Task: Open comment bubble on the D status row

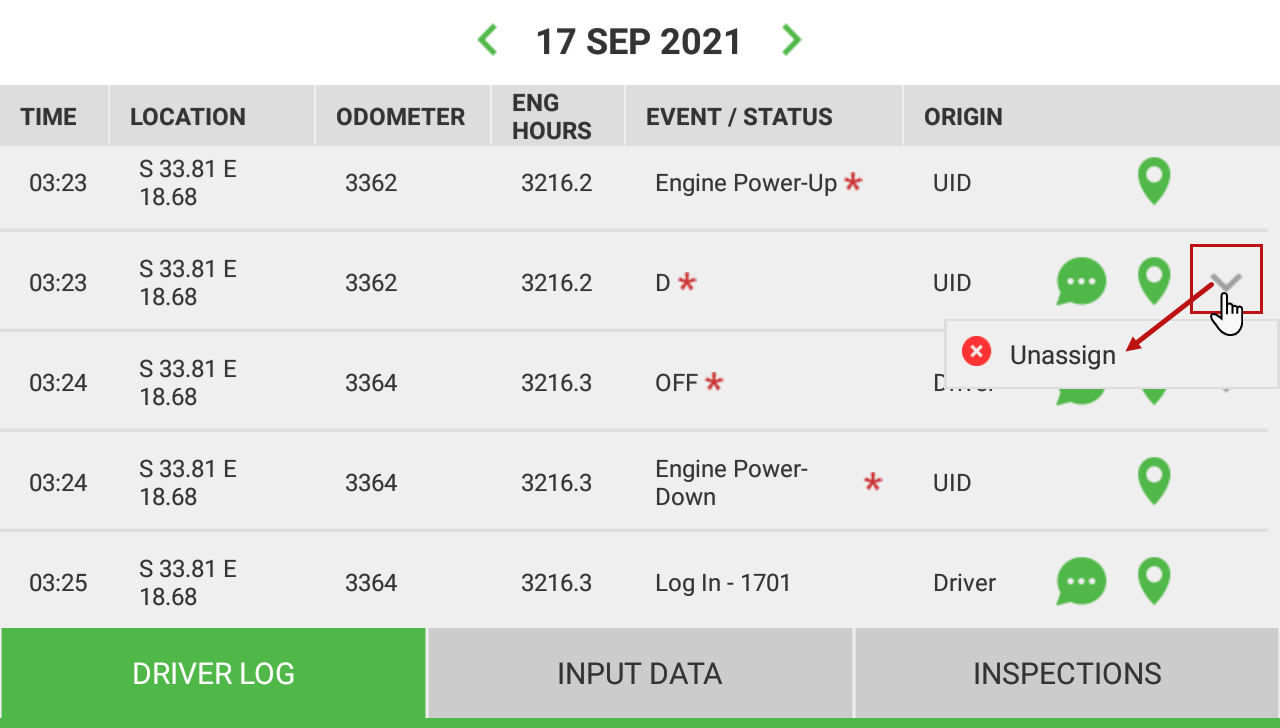Action: 1081,282
